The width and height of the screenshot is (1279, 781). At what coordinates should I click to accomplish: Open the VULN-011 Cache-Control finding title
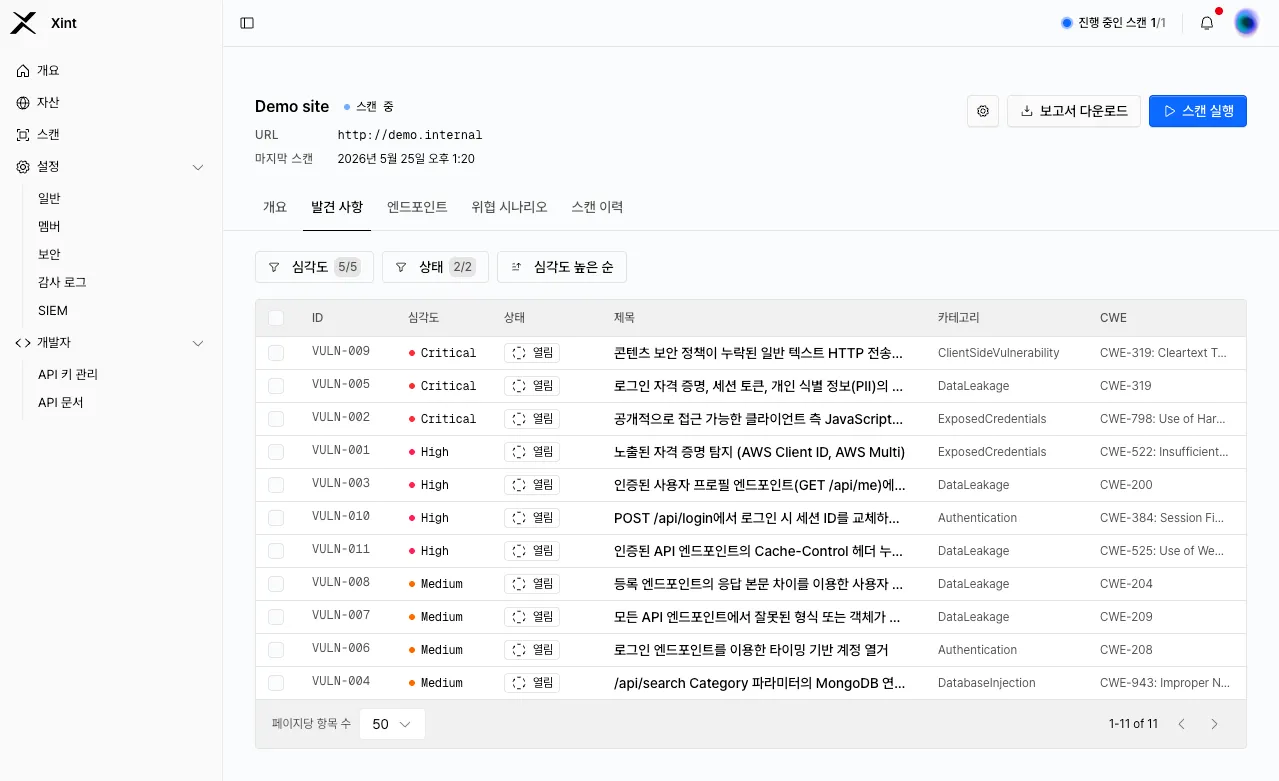(760, 551)
